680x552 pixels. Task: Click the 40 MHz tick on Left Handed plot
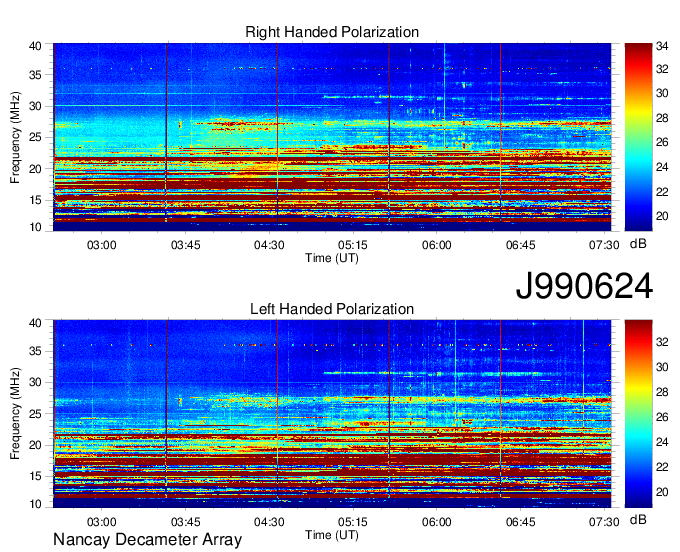click(x=35, y=323)
